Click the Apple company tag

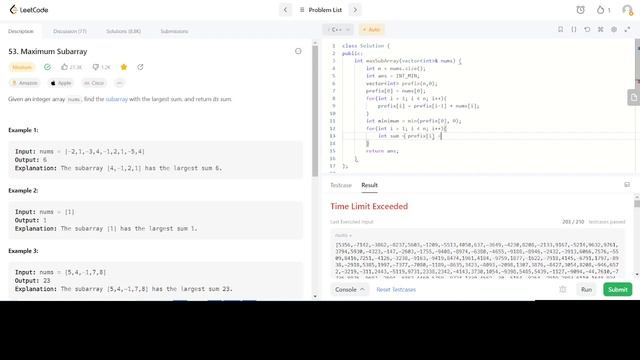(61, 83)
